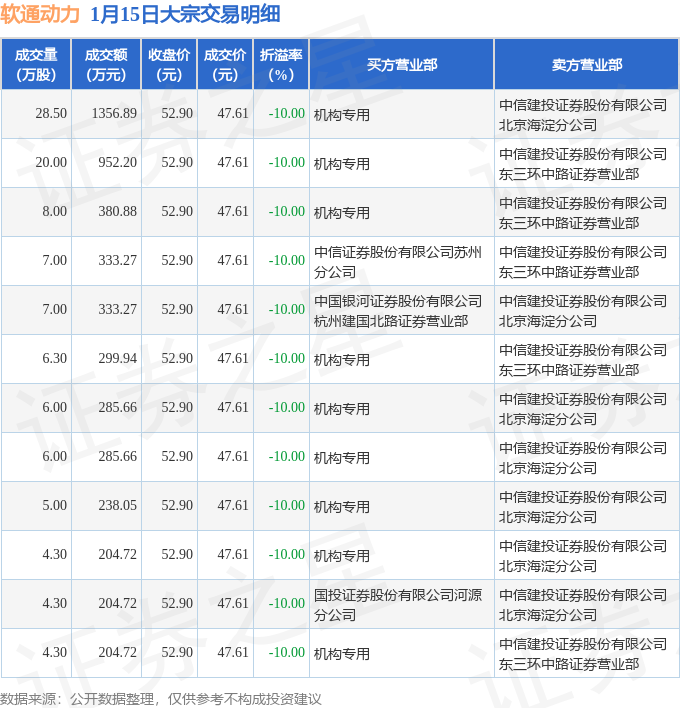680x708 pixels.
Task: Click 机构专用 in the 28.50 row
Action: click(342, 115)
